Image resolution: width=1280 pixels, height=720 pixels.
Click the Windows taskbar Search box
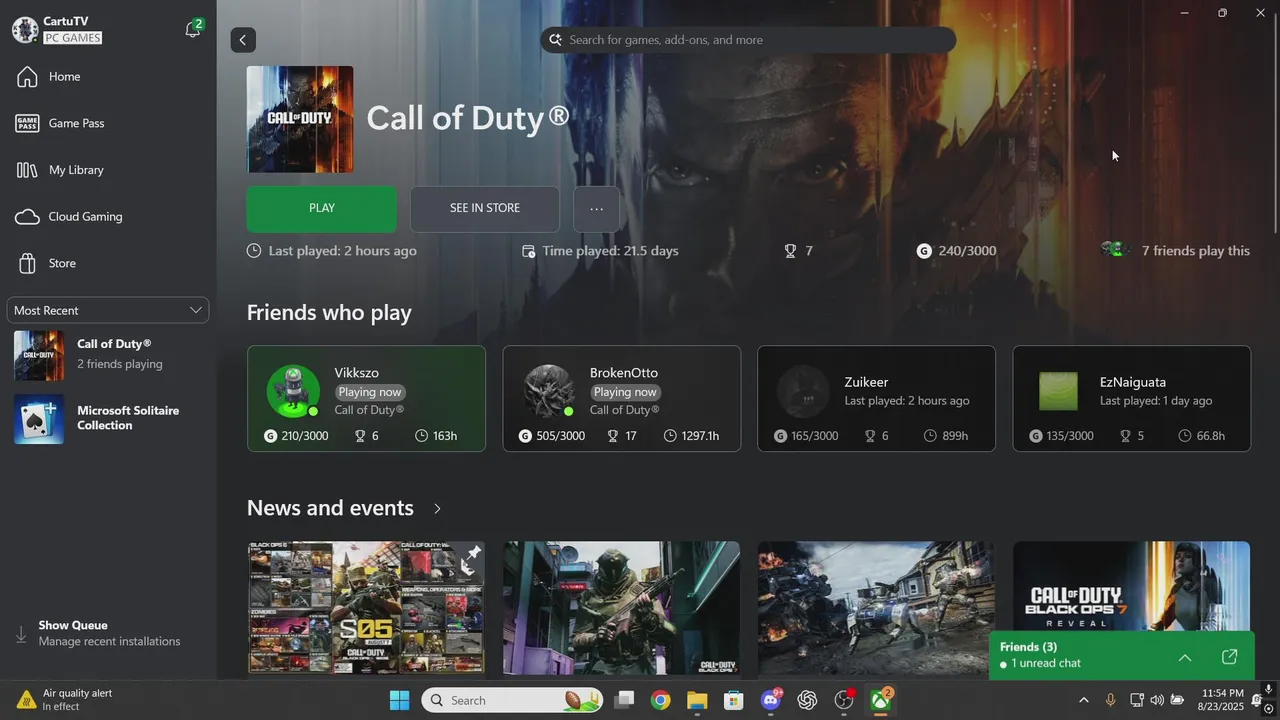click(513, 700)
